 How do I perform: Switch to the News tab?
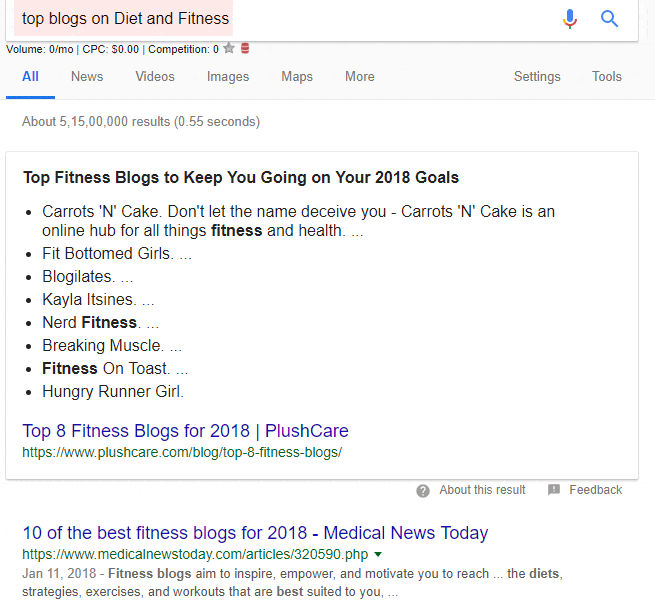click(87, 77)
